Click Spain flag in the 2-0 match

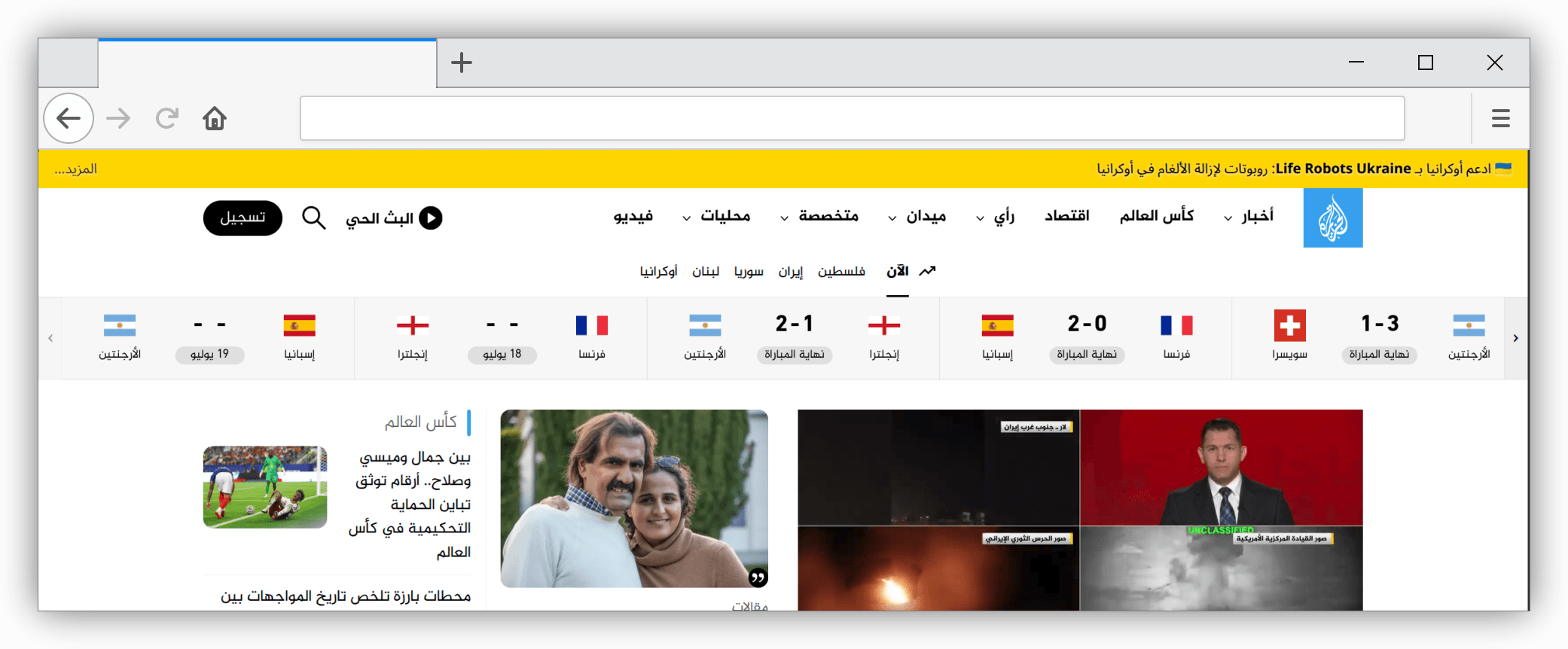998,325
